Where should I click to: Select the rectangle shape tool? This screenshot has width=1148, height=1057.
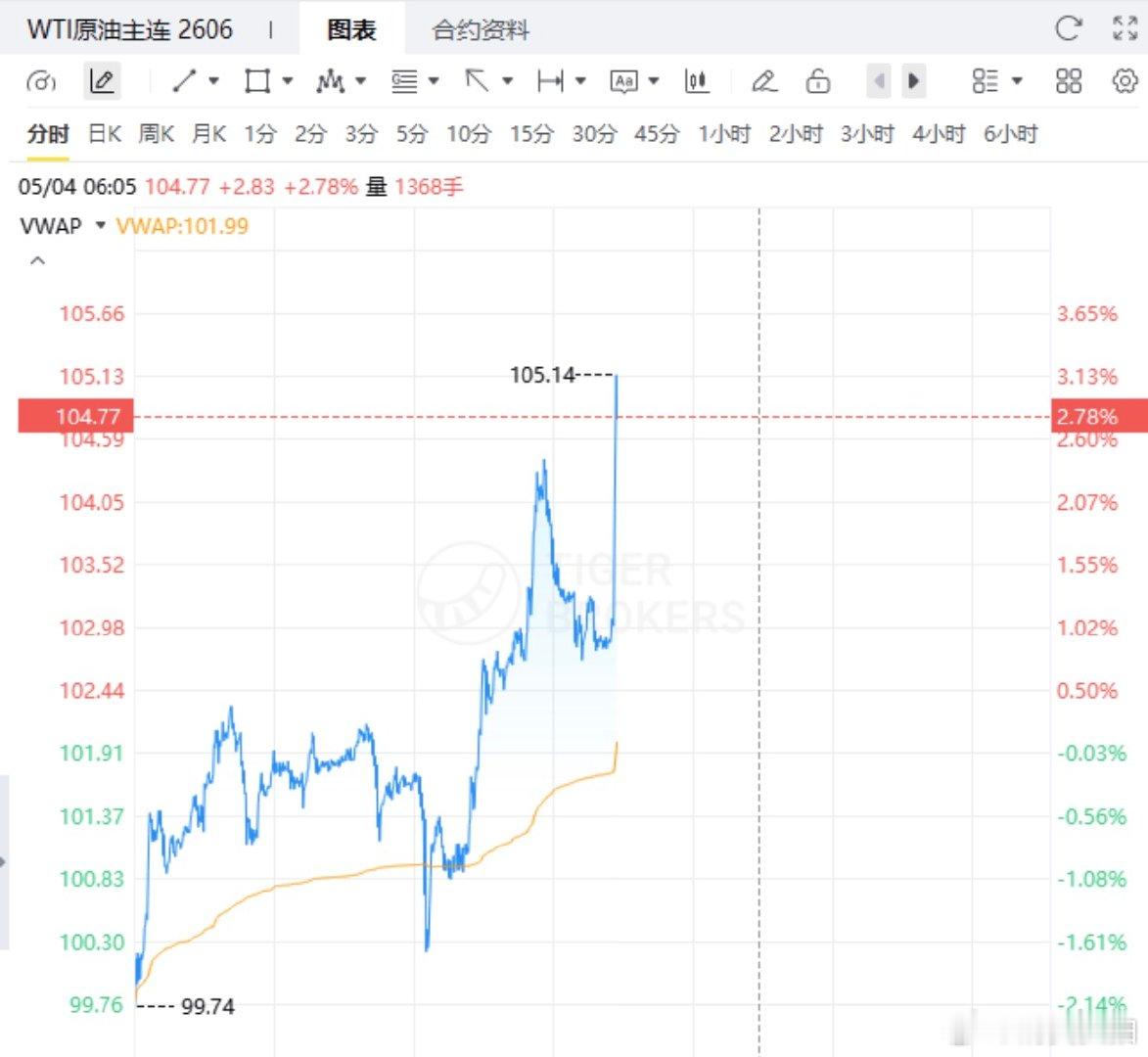point(257,80)
